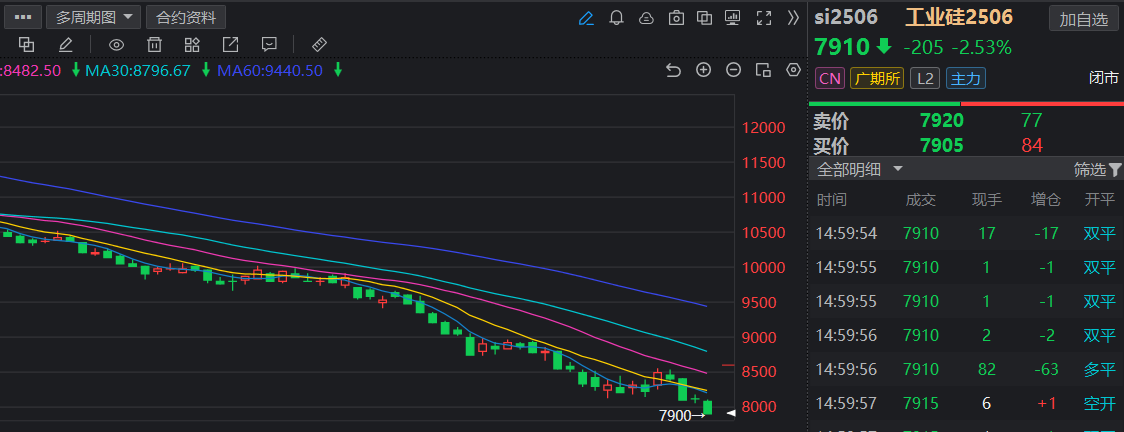This screenshot has height=432, width=1124.
Task: Open the price alert bell
Action: pyautogui.click(x=616, y=18)
